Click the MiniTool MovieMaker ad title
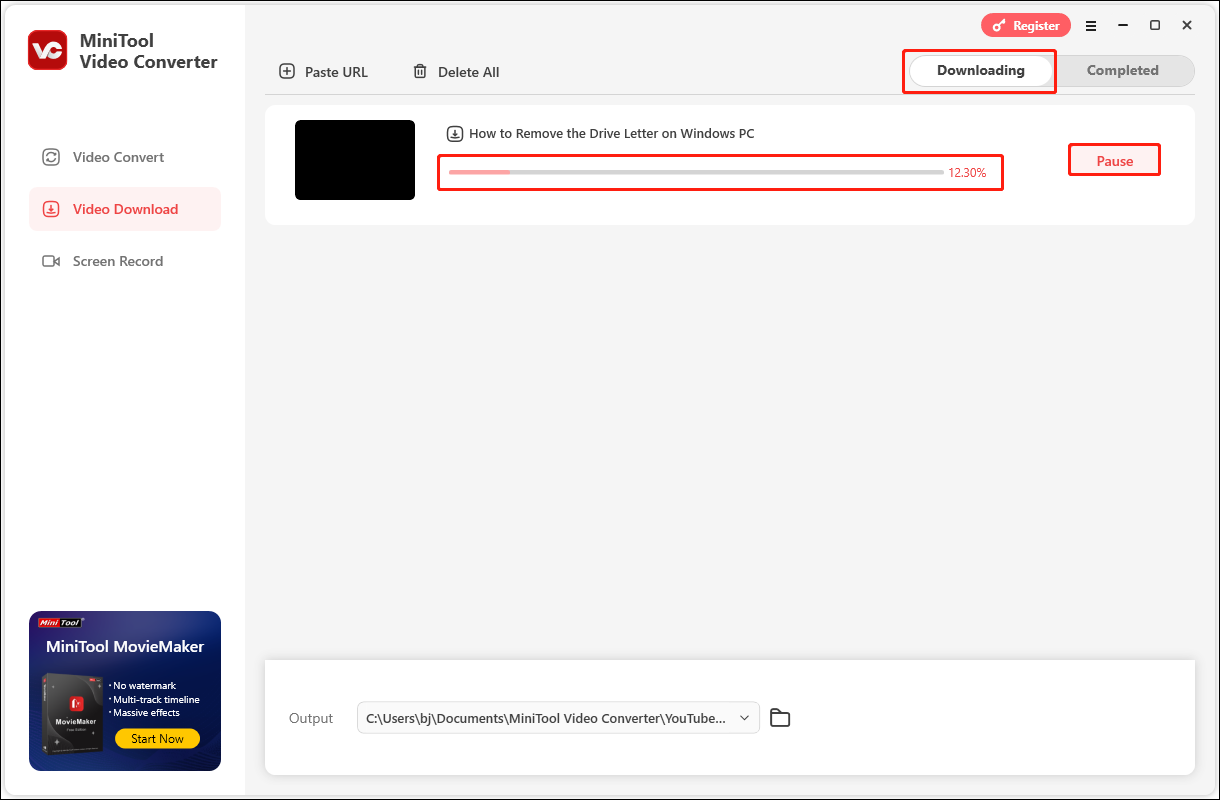The height and width of the screenshot is (800, 1220). (125, 647)
